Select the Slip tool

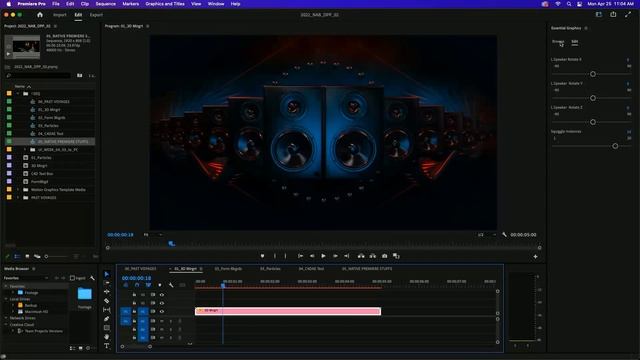pos(107,310)
